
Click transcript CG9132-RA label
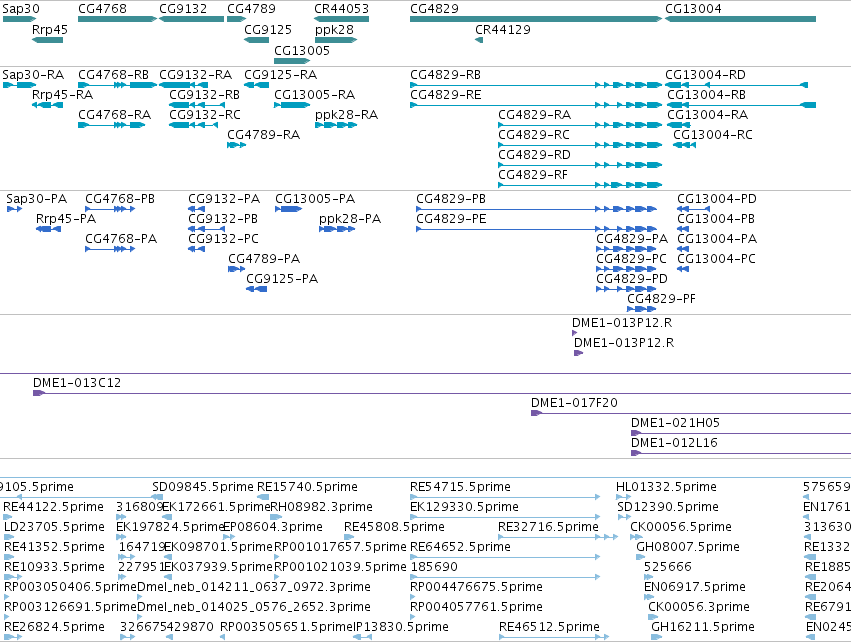[x=195, y=74]
